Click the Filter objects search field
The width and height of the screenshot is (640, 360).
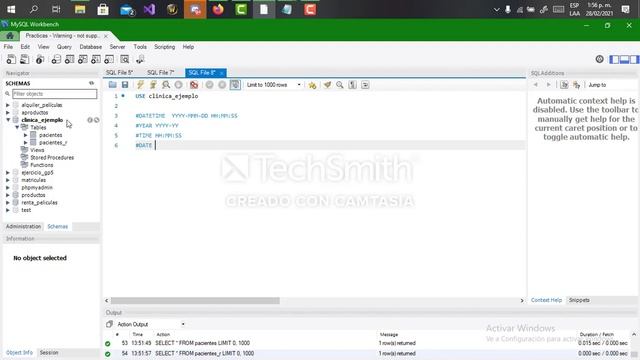pos(55,94)
